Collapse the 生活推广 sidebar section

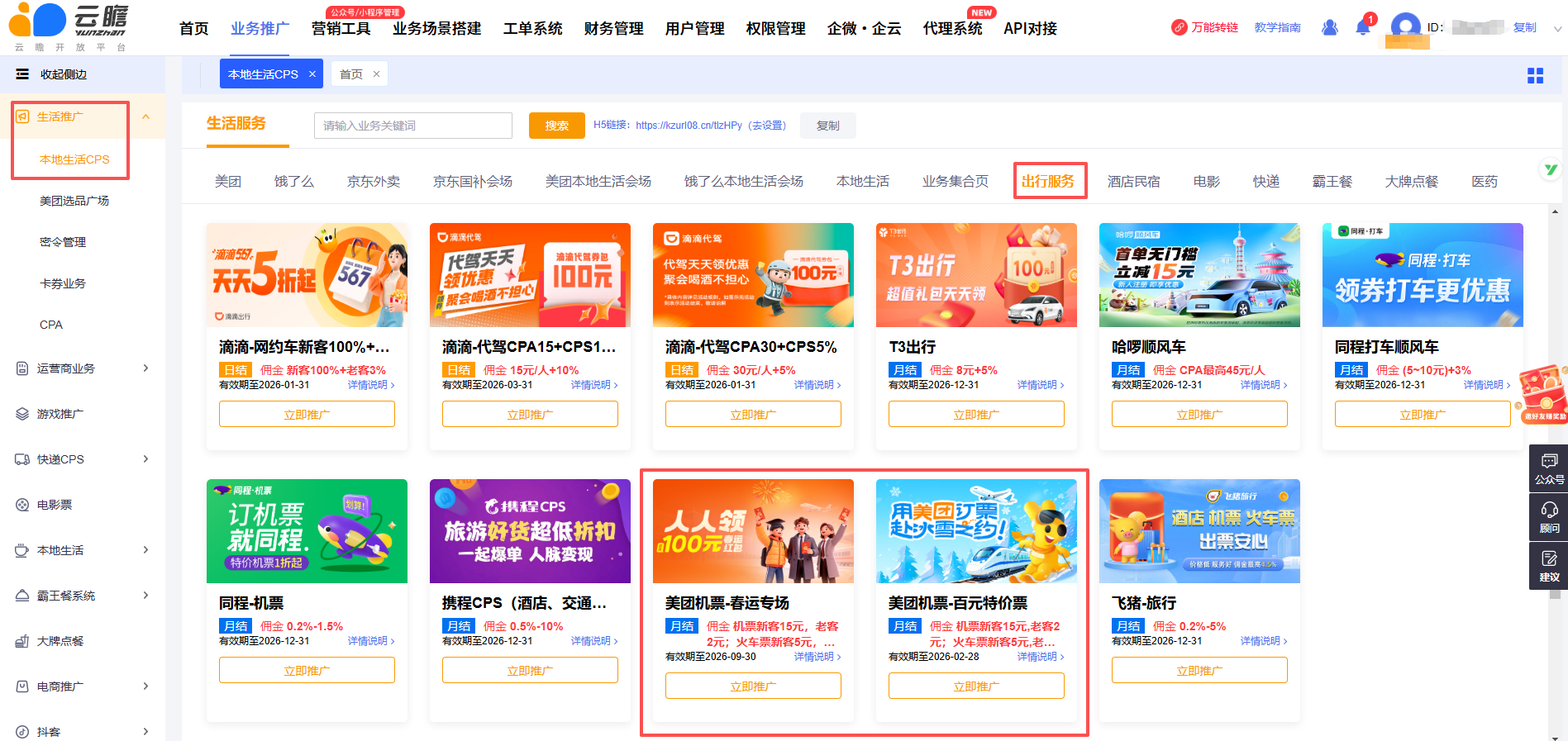145,117
